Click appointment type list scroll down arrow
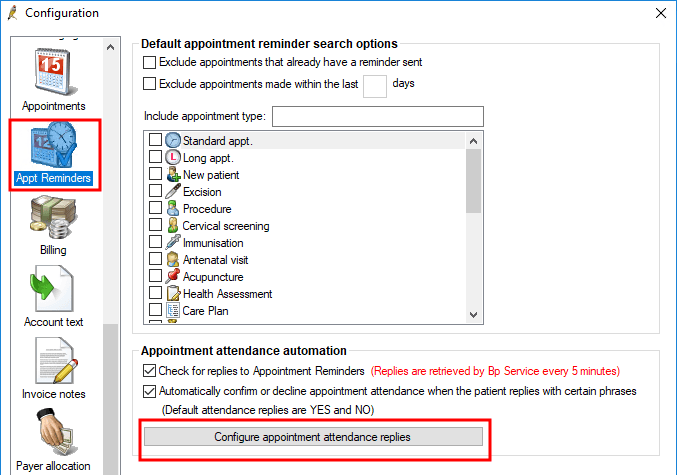 tap(474, 315)
